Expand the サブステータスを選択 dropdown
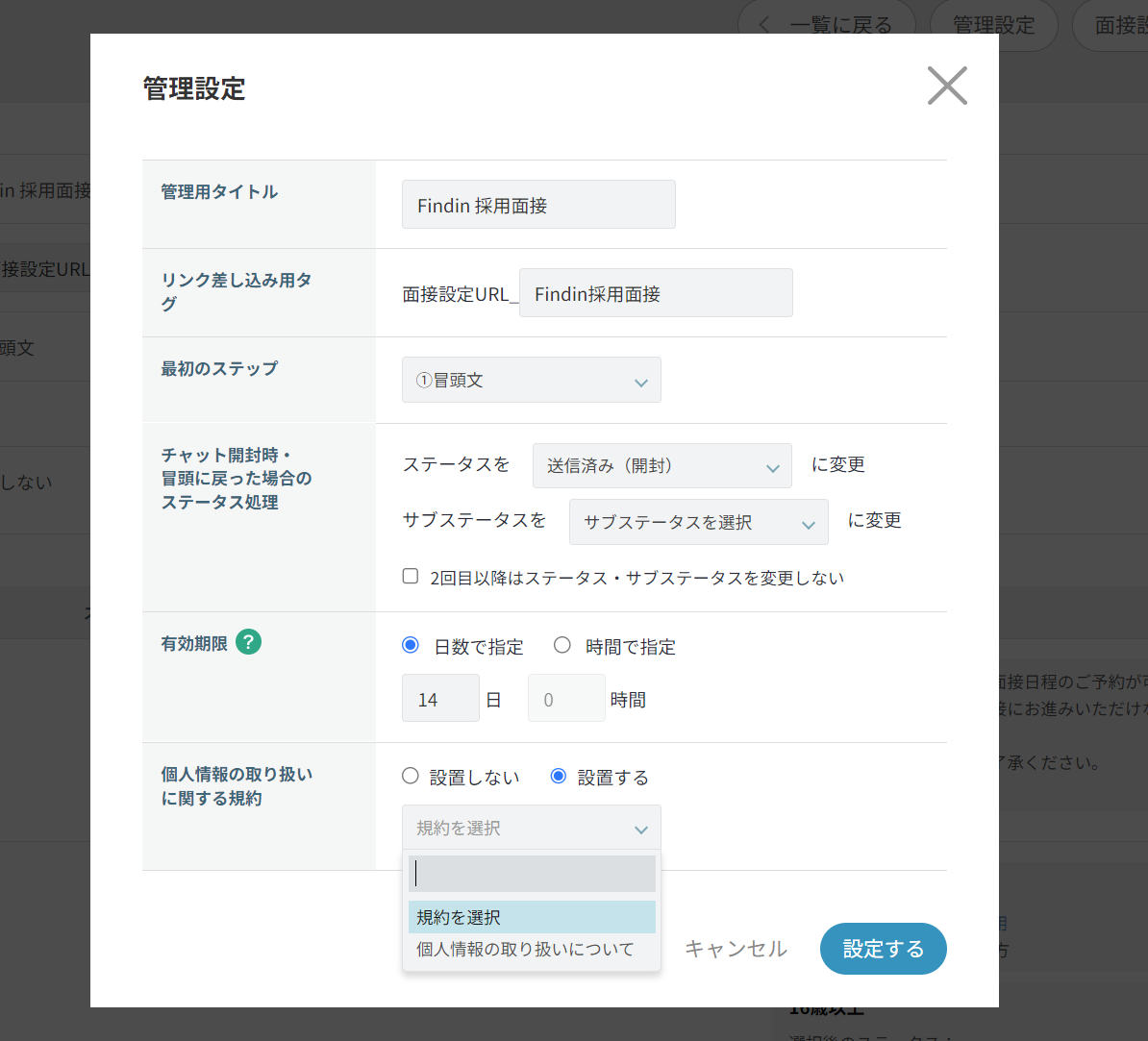Screen dimensions: 1148x1041 pos(698,522)
